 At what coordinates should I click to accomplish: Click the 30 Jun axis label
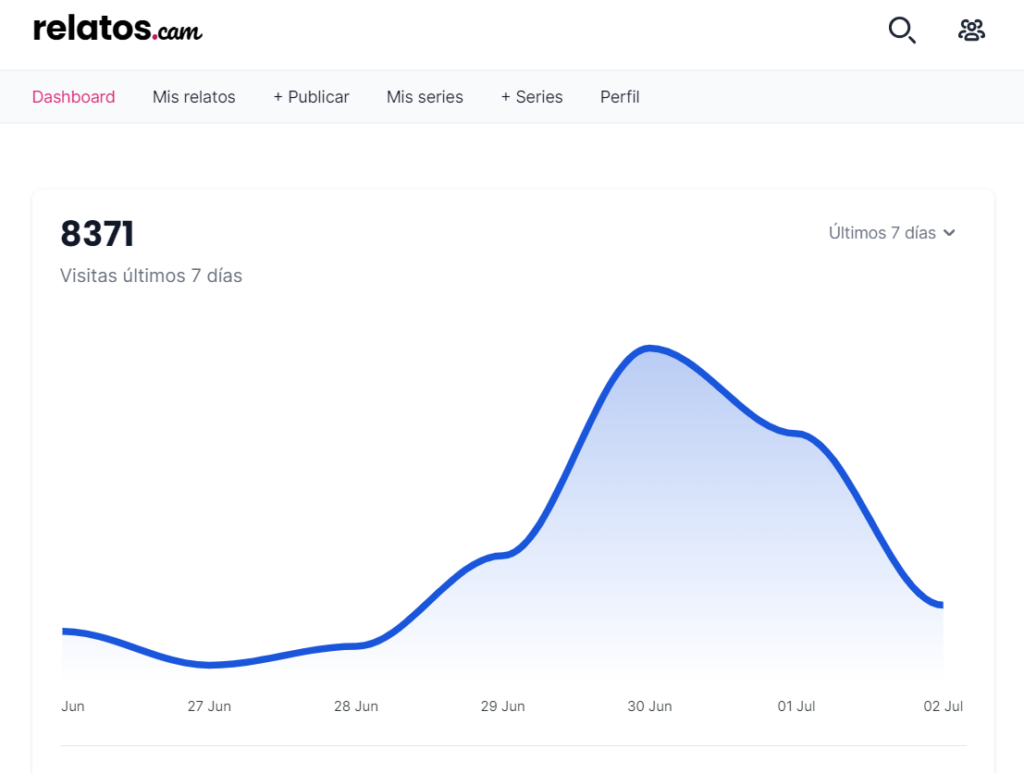[x=650, y=706]
